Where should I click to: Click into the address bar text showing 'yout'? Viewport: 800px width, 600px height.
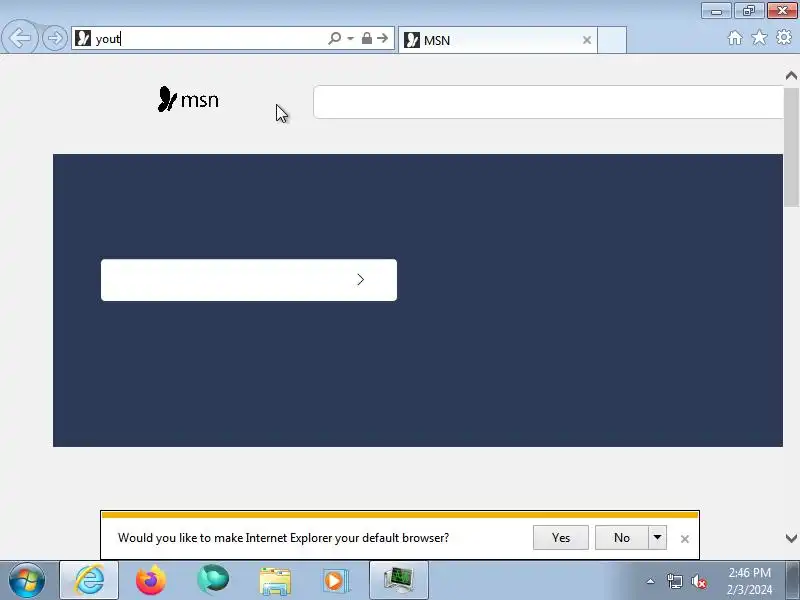point(108,39)
